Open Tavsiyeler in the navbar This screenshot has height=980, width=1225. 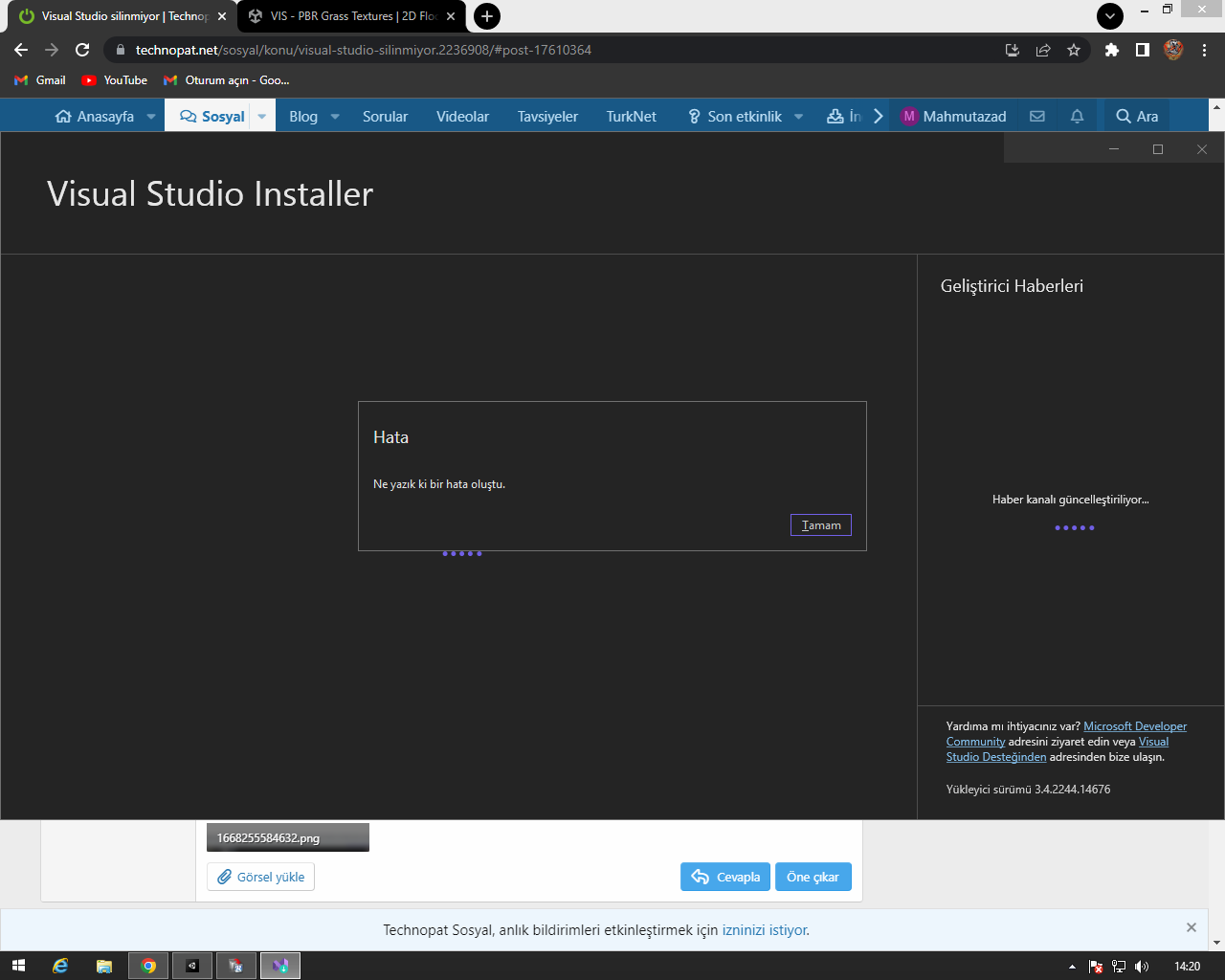tap(547, 116)
